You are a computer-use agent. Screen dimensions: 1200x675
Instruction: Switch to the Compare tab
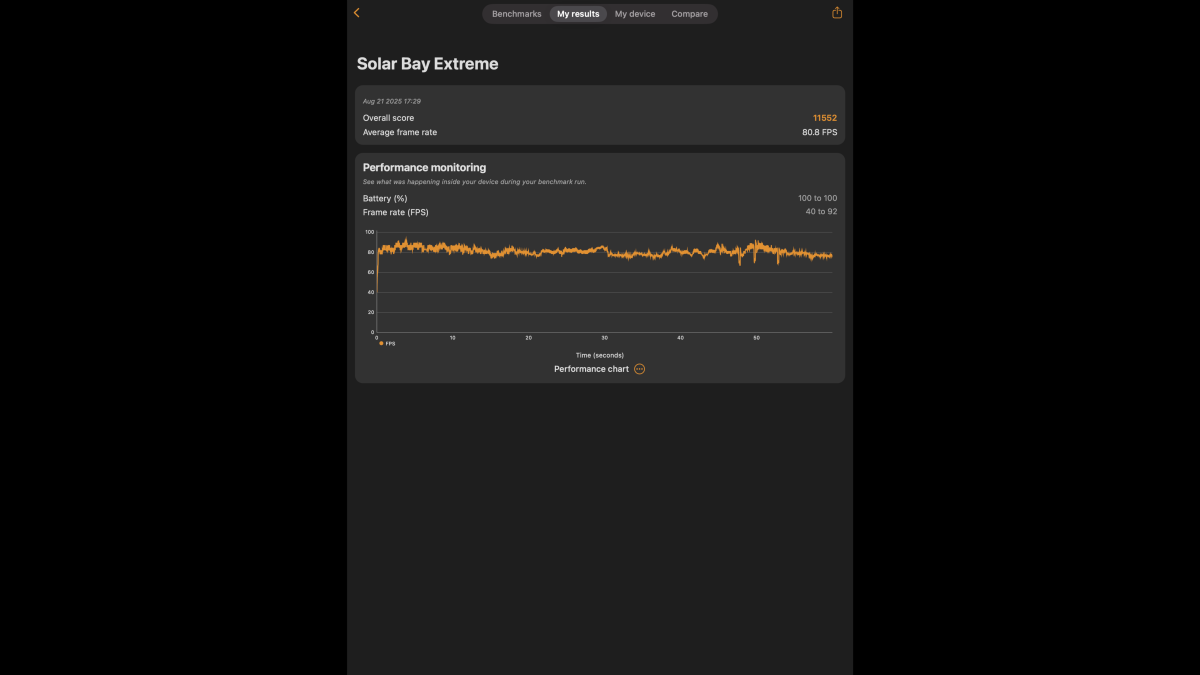690,14
